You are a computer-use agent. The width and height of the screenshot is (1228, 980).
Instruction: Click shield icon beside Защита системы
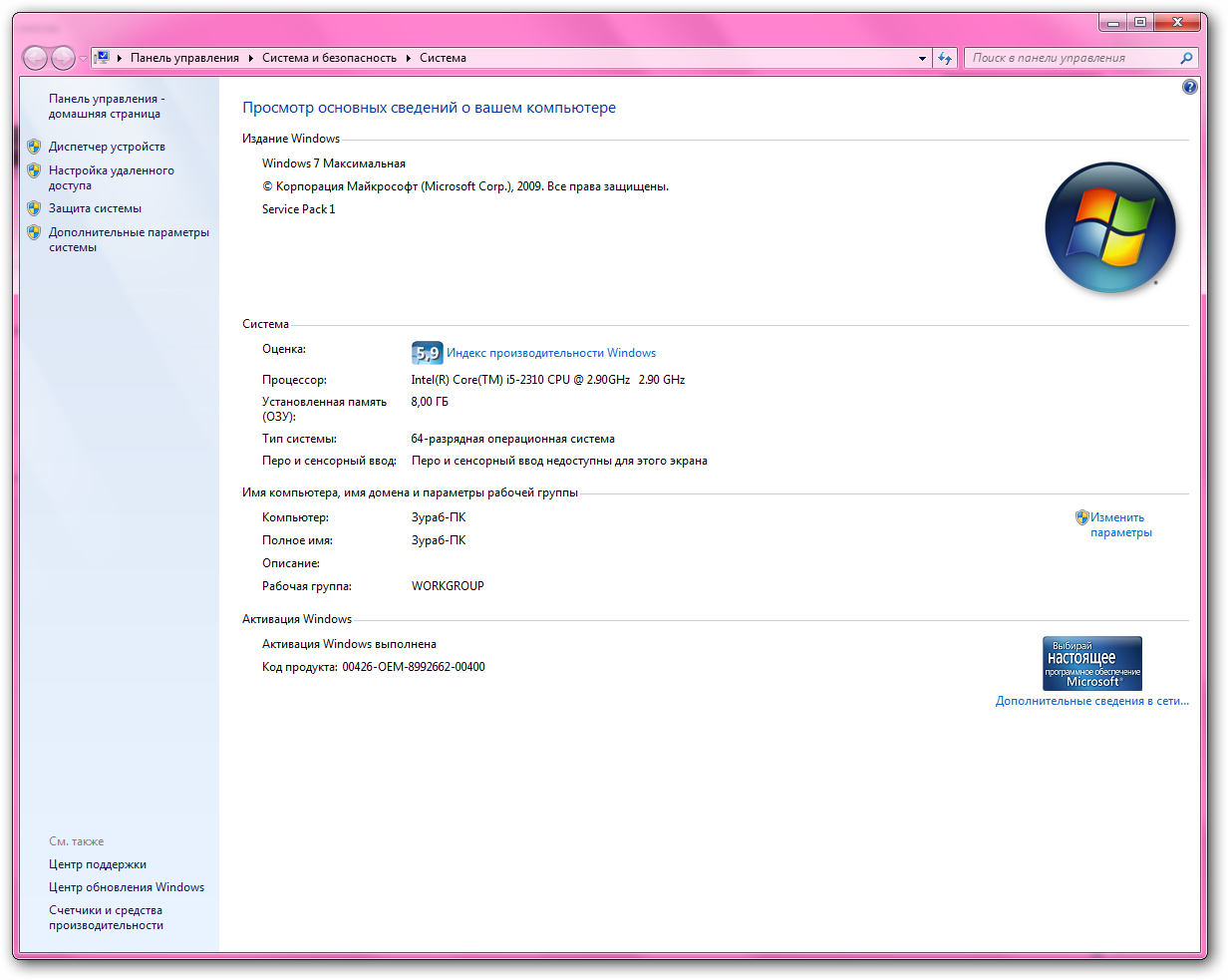34,208
